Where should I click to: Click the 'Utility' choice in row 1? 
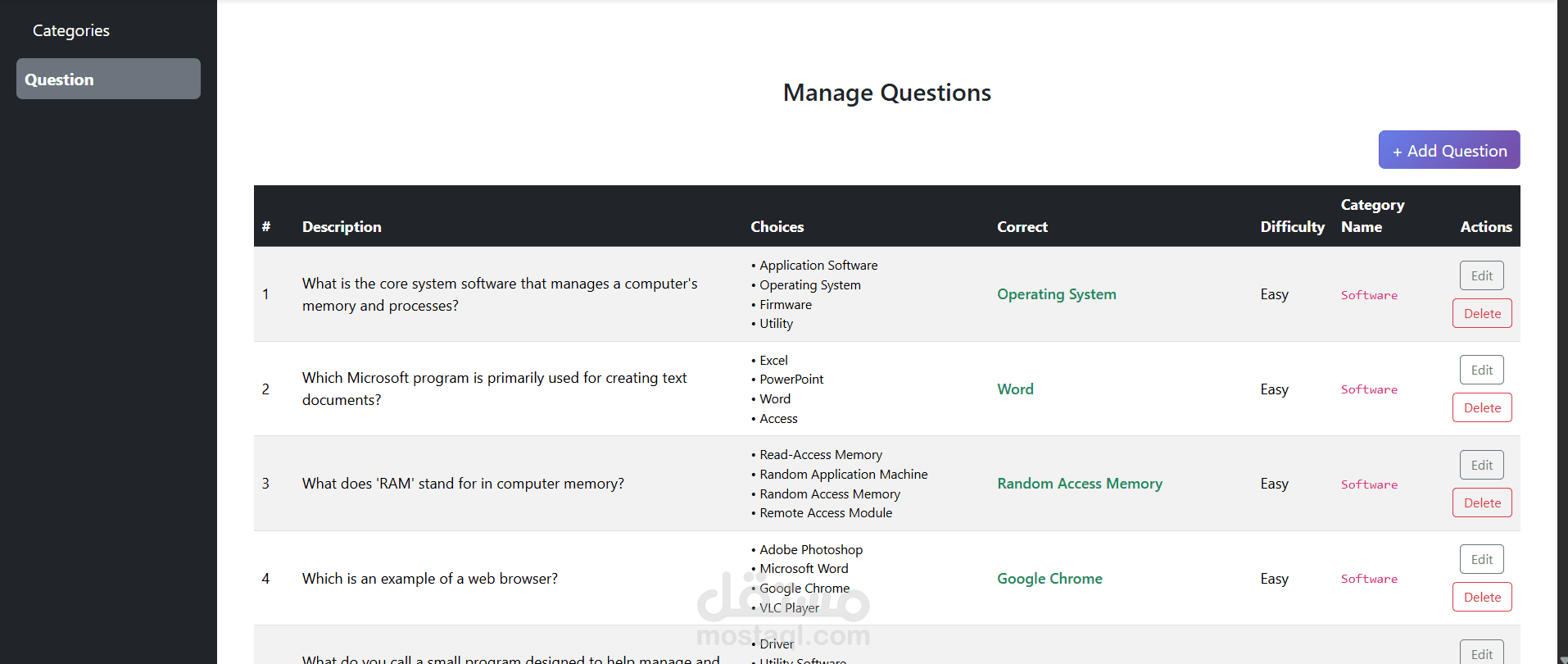(776, 324)
